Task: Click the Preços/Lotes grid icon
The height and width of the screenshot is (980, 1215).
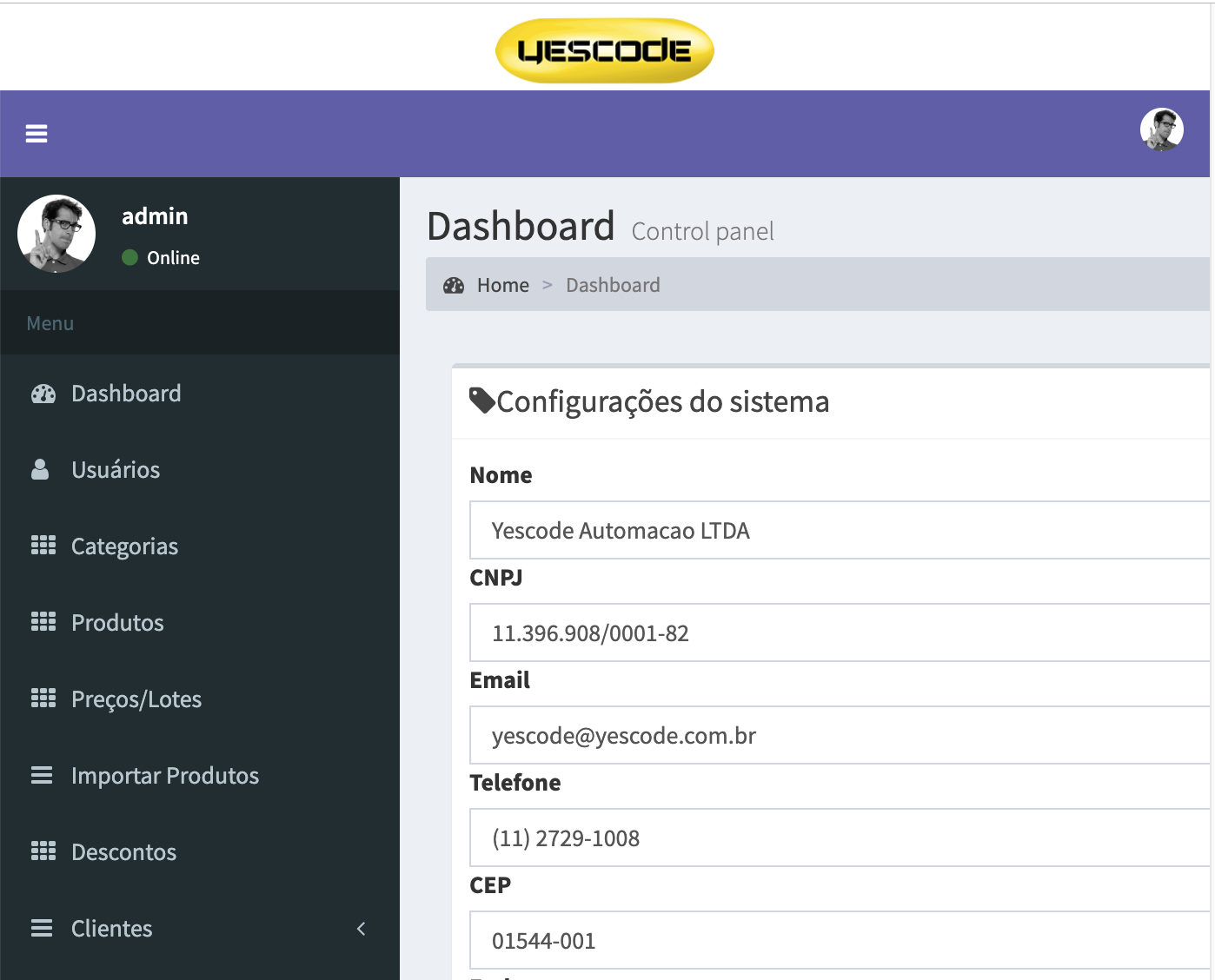Action: pyautogui.click(x=43, y=699)
